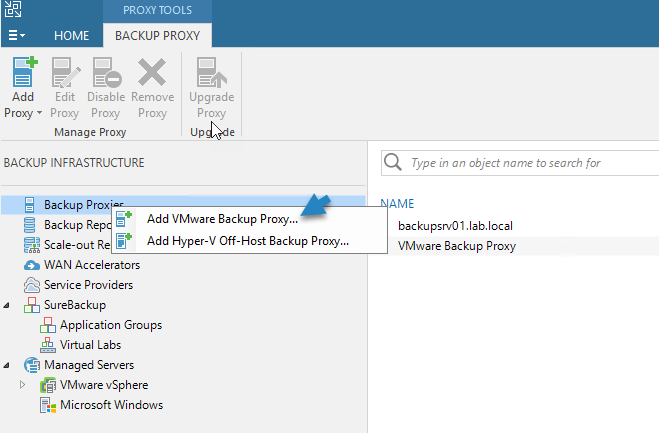Click the Add Proxy ribbon icon

(x=24, y=72)
